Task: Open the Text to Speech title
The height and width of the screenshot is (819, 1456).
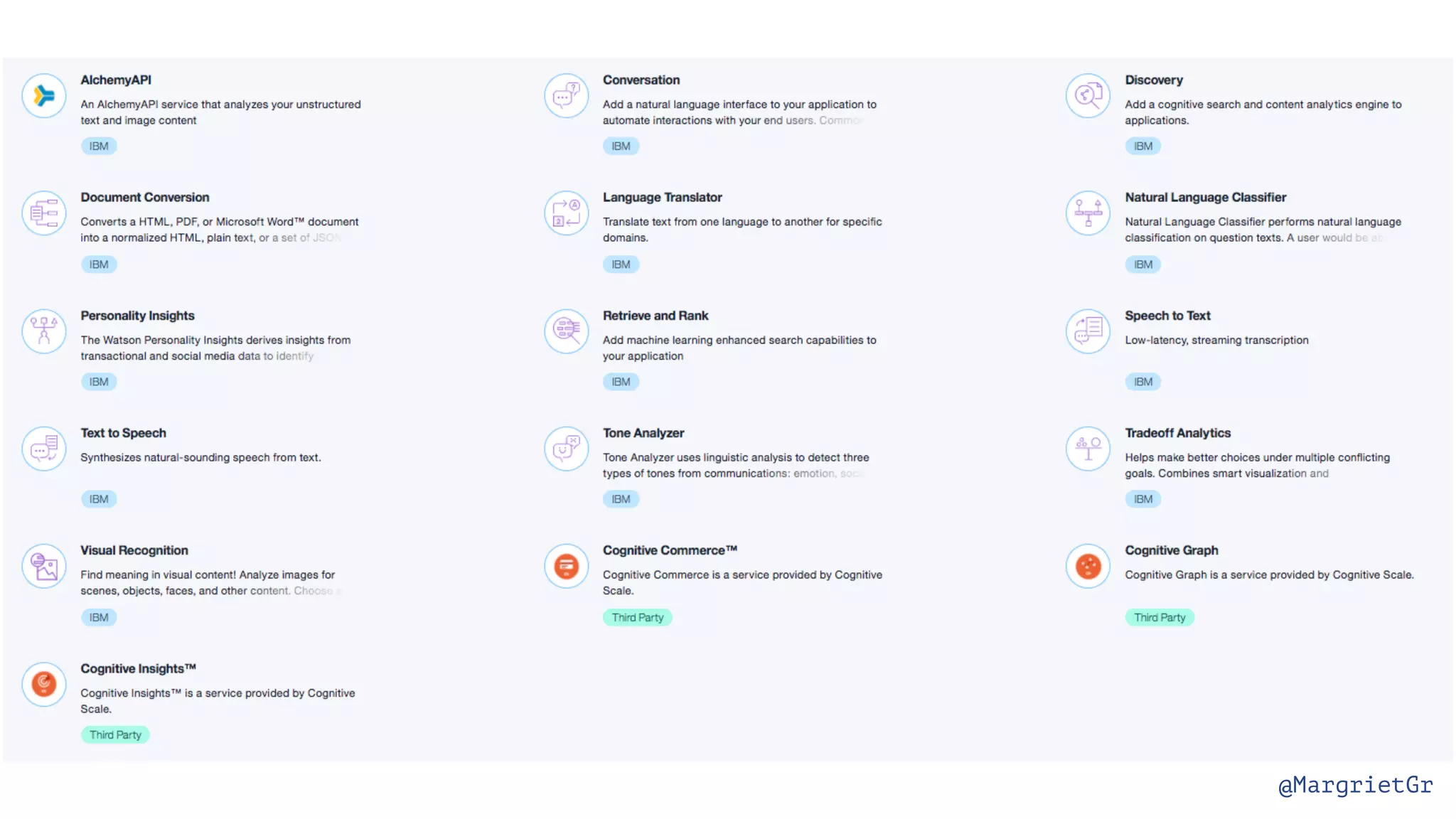Action: coord(123,433)
